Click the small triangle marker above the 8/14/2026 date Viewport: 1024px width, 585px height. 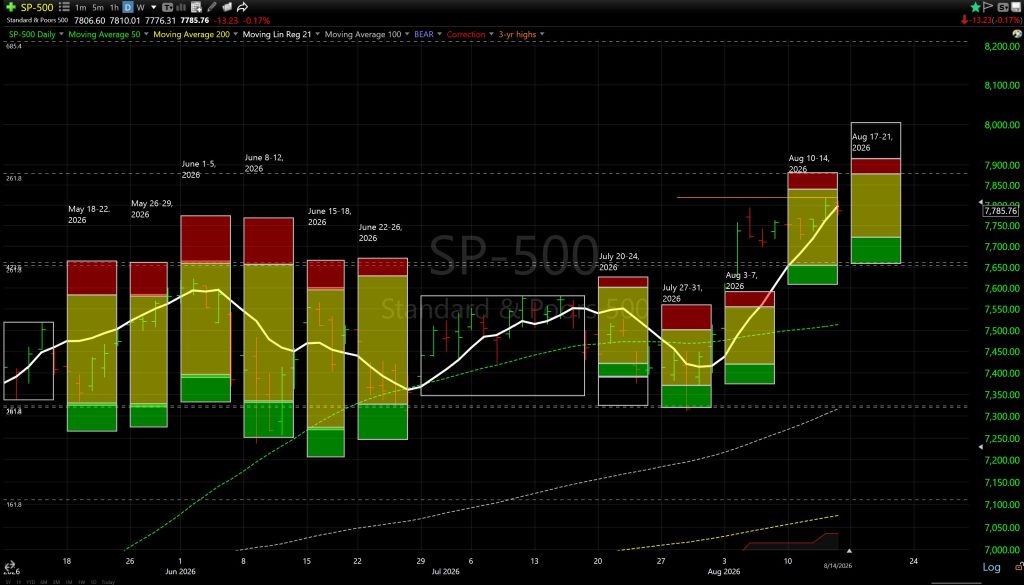[x=849, y=552]
